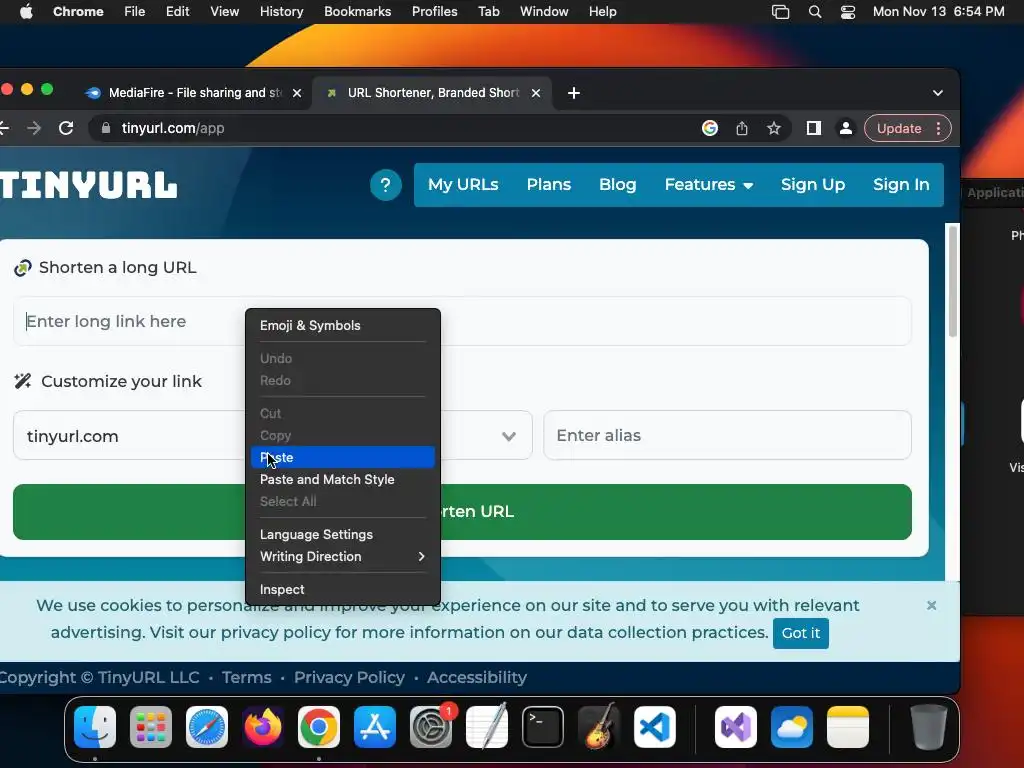
Task: Open the Terms footer link
Action: coord(246,677)
